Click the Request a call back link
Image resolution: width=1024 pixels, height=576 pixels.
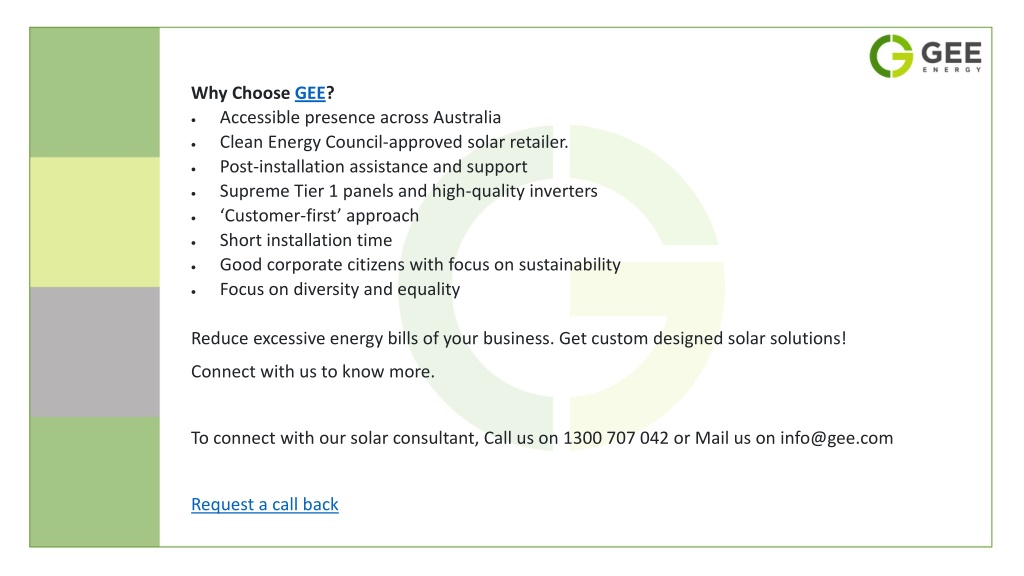click(264, 504)
